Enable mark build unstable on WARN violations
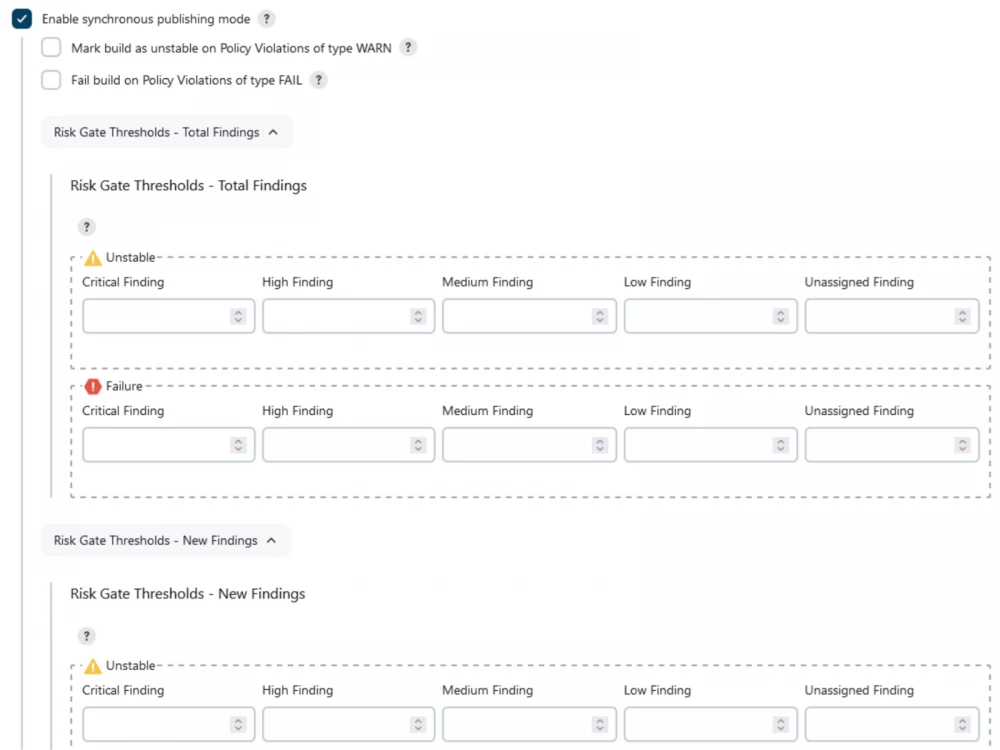 [x=51, y=48]
